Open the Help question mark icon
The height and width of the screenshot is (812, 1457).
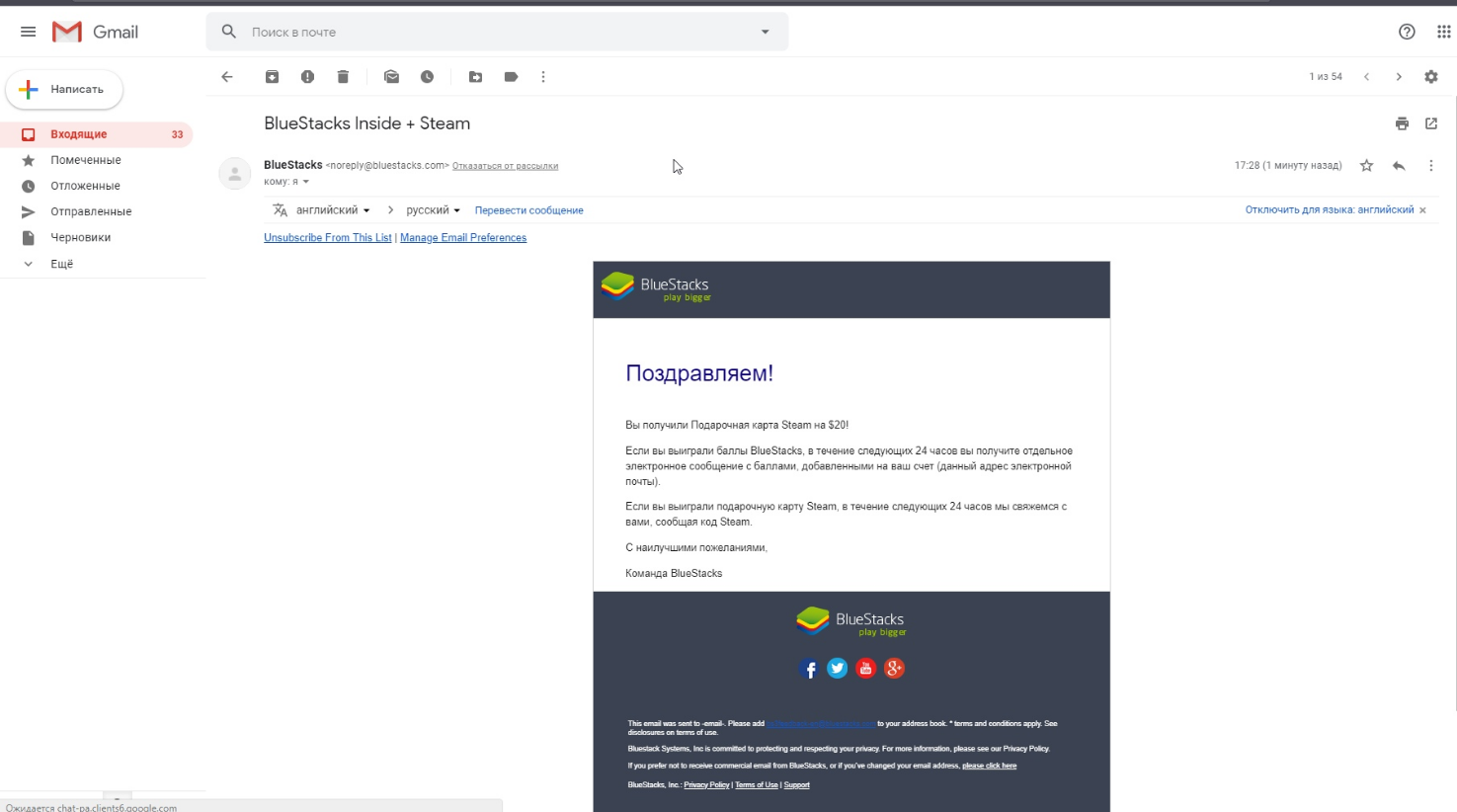click(1407, 32)
